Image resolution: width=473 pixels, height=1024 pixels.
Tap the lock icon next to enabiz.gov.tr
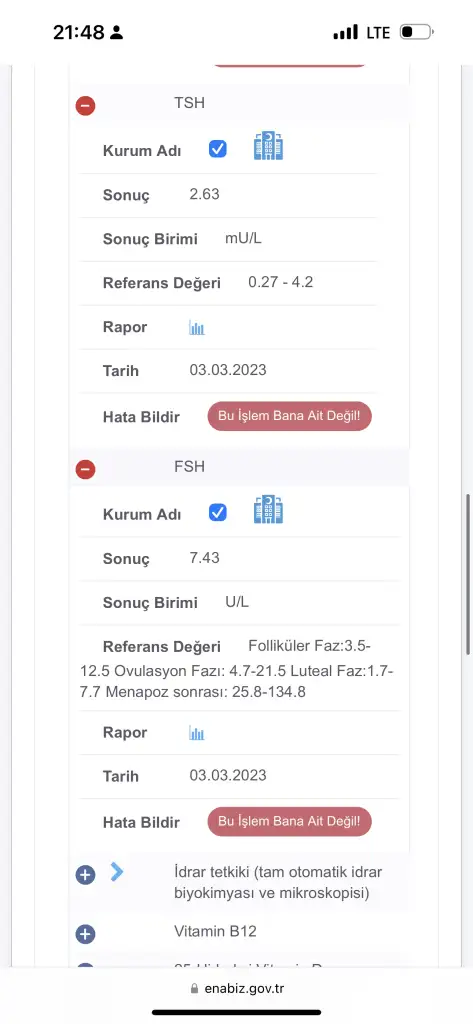point(194,989)
